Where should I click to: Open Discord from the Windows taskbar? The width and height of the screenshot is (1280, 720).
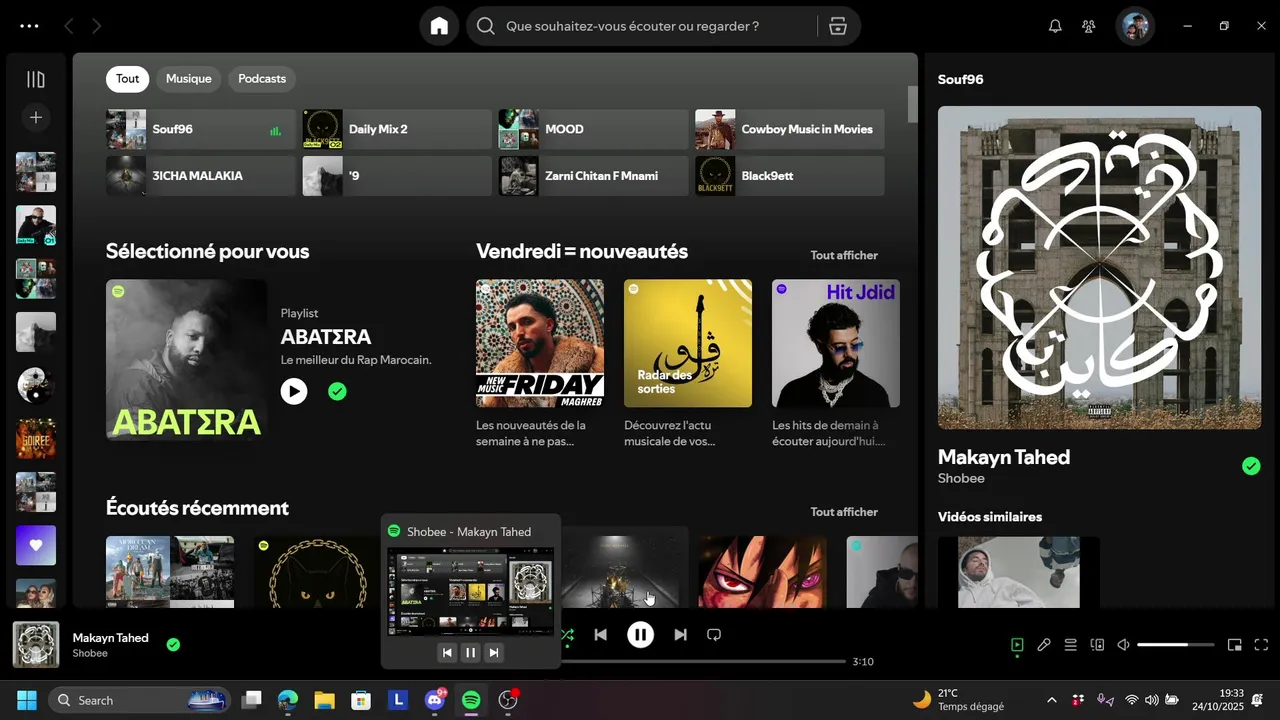[435, 700]
